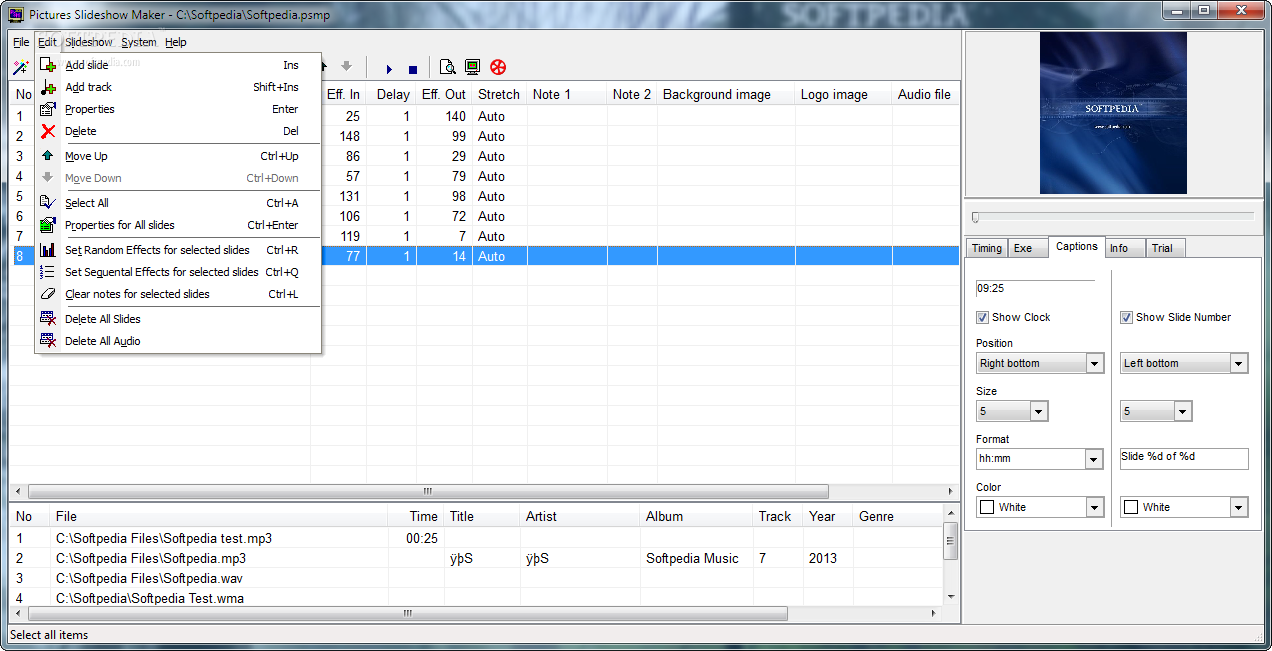This screenshot has width=1272, height=651.
Task: Open the clock Size dropdown
Action: coord(1012,411)
